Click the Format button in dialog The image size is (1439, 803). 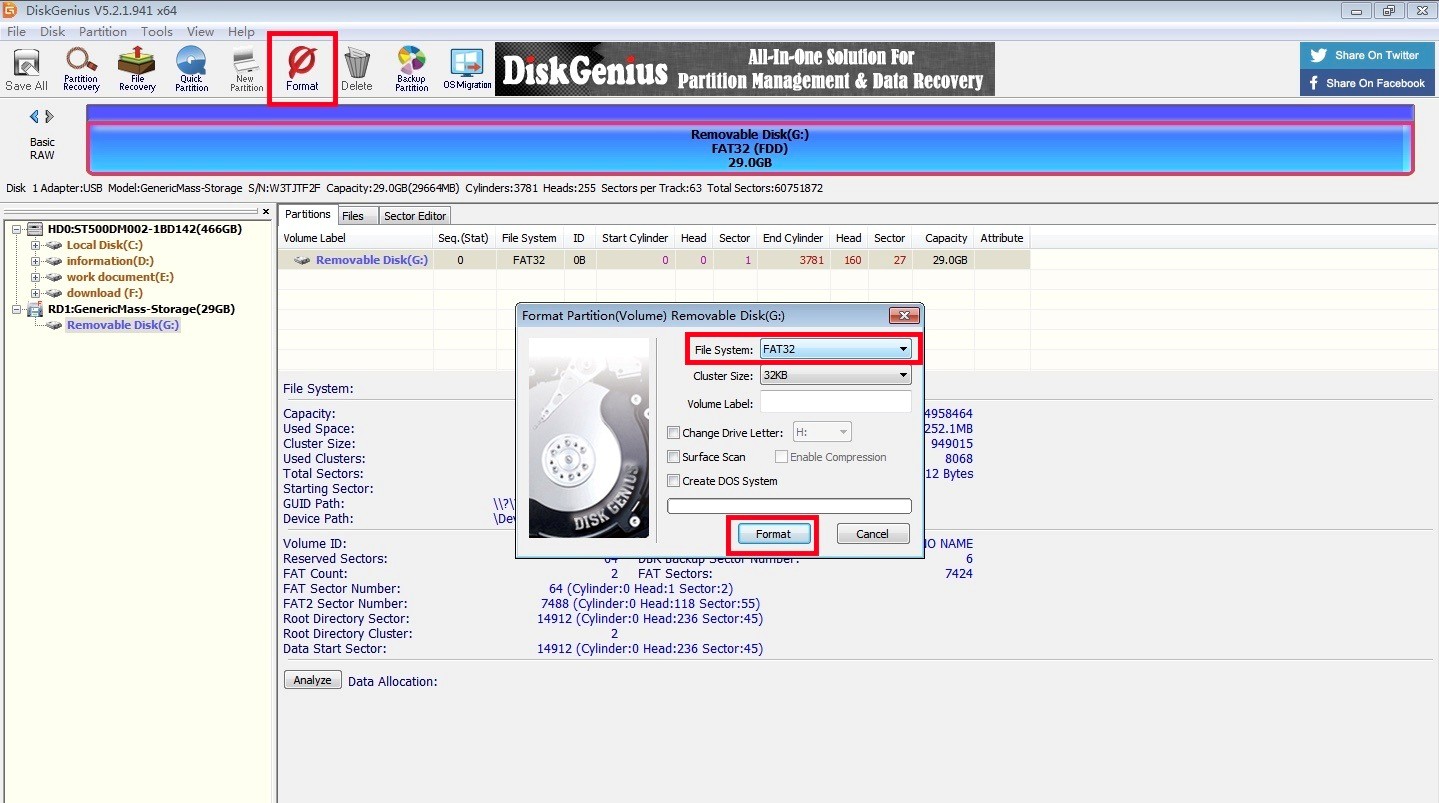pos(773,534)
